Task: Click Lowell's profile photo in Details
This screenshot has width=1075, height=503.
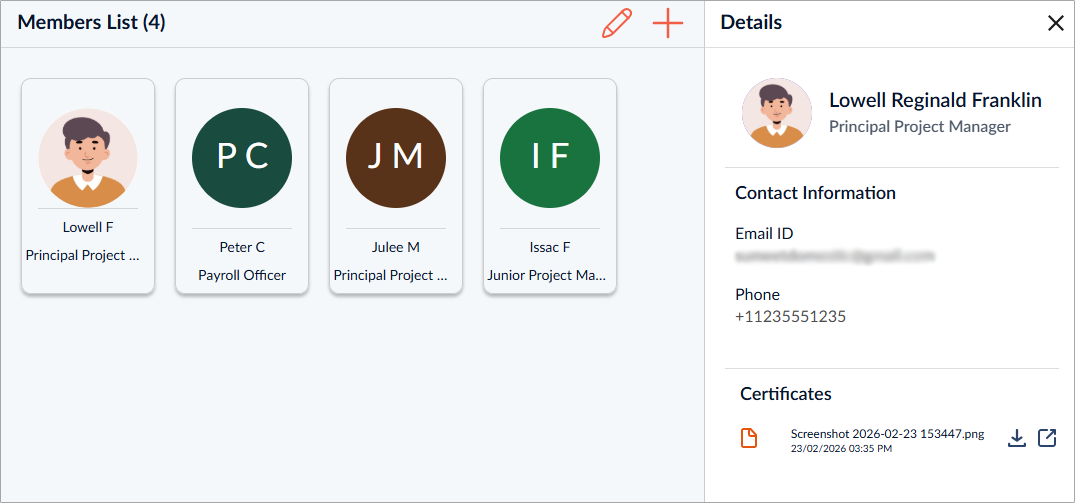Action: click(777, 113)
